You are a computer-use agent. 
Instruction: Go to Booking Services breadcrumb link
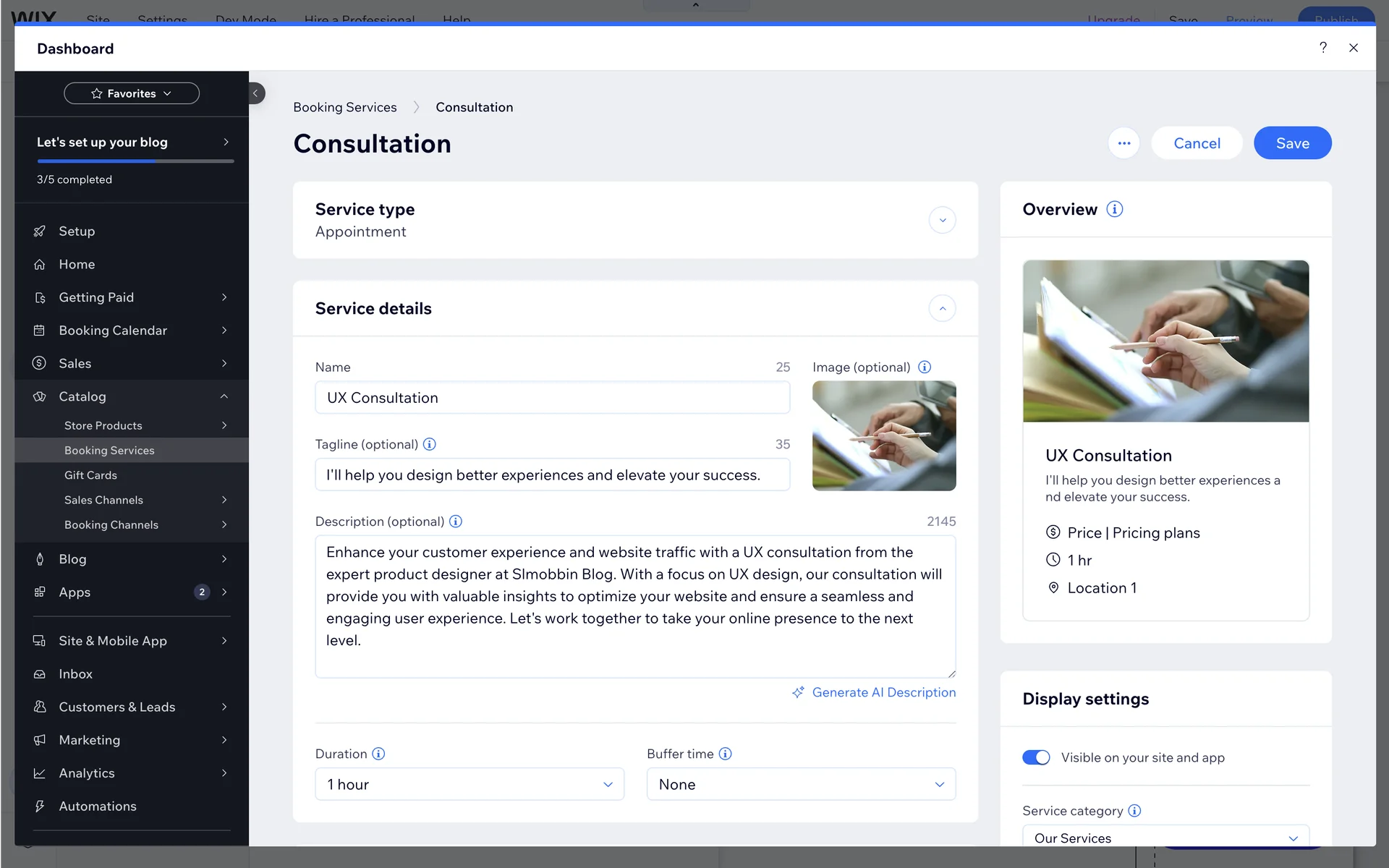tap(344, 107)
